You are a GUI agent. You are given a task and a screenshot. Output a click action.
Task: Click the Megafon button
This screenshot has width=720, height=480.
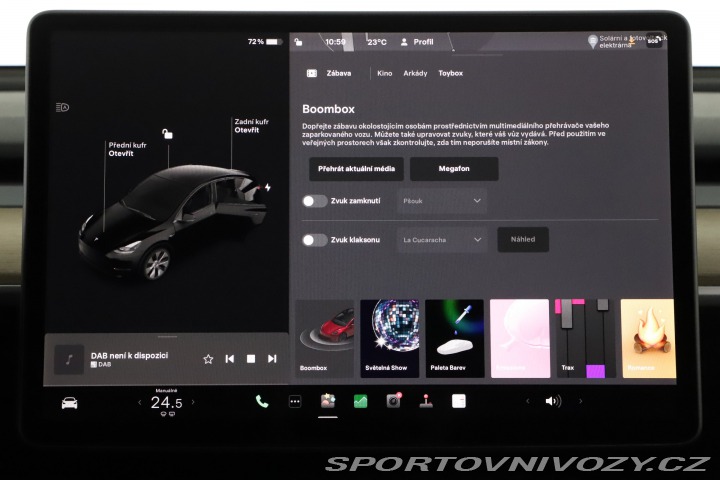454,169
